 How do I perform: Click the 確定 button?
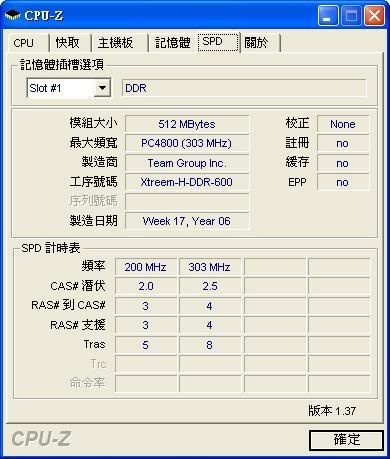(346, 440)
